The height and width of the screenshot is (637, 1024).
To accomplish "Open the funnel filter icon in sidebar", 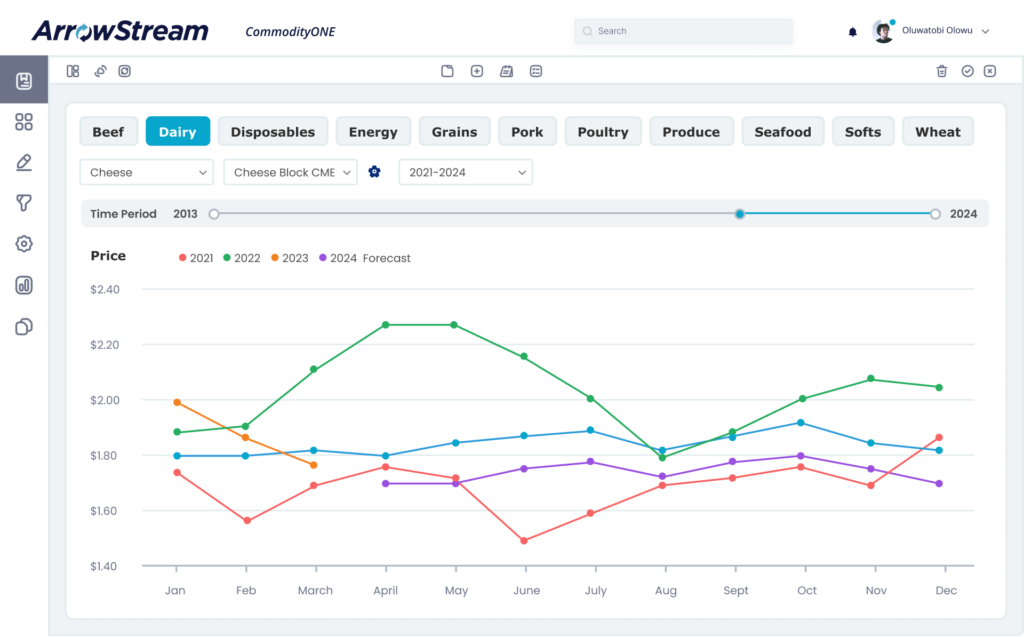I will pos(24,203).
